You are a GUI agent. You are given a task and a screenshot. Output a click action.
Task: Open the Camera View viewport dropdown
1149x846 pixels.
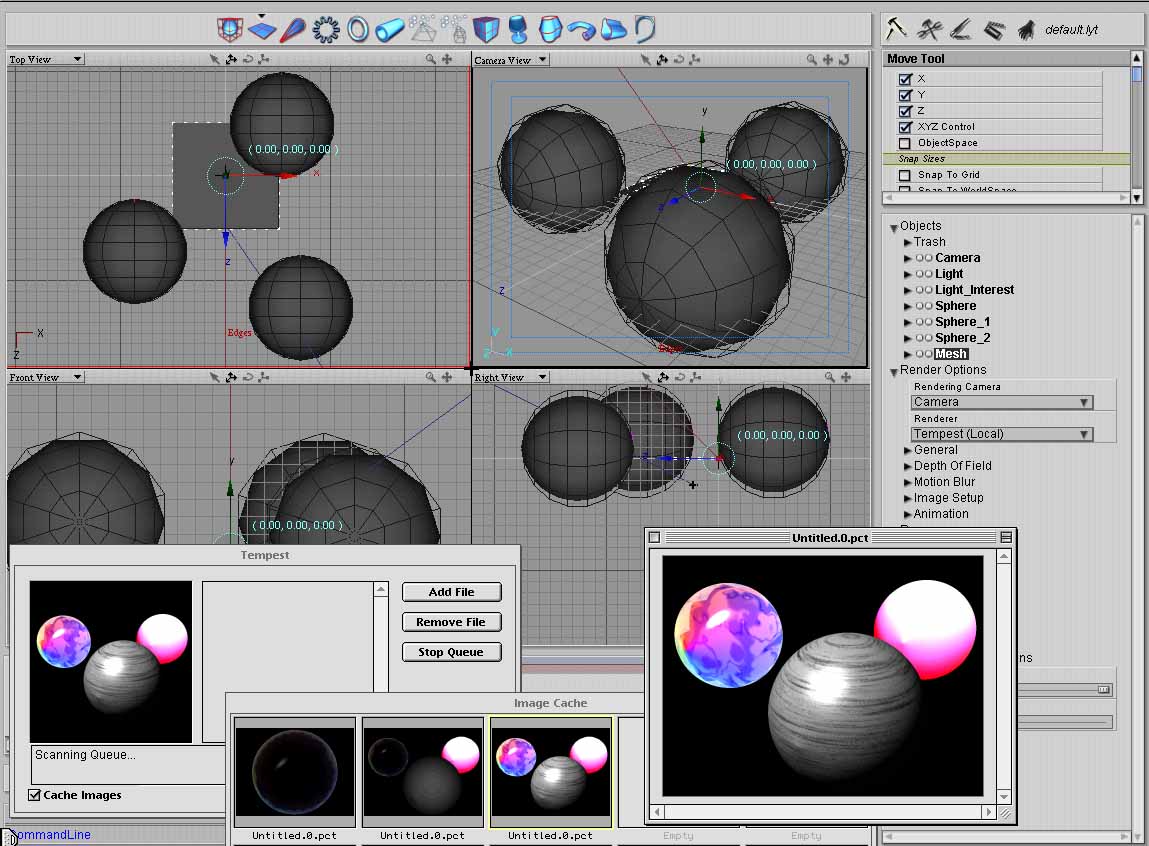tap(512, 60)
